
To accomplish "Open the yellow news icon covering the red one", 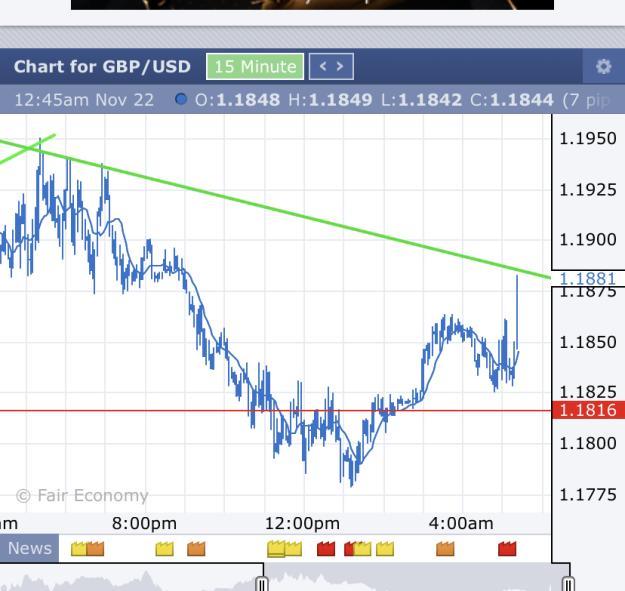I will point(362,549).
